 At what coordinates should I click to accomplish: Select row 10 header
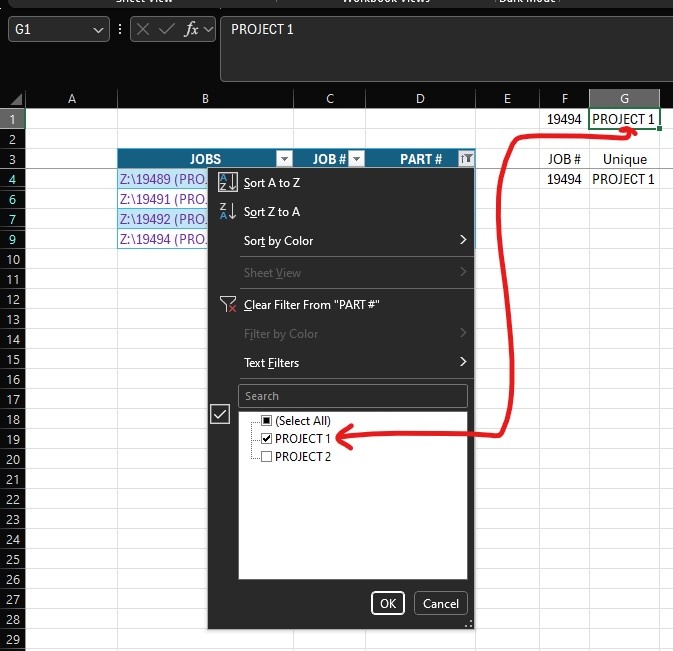click(x=12, y=259)
